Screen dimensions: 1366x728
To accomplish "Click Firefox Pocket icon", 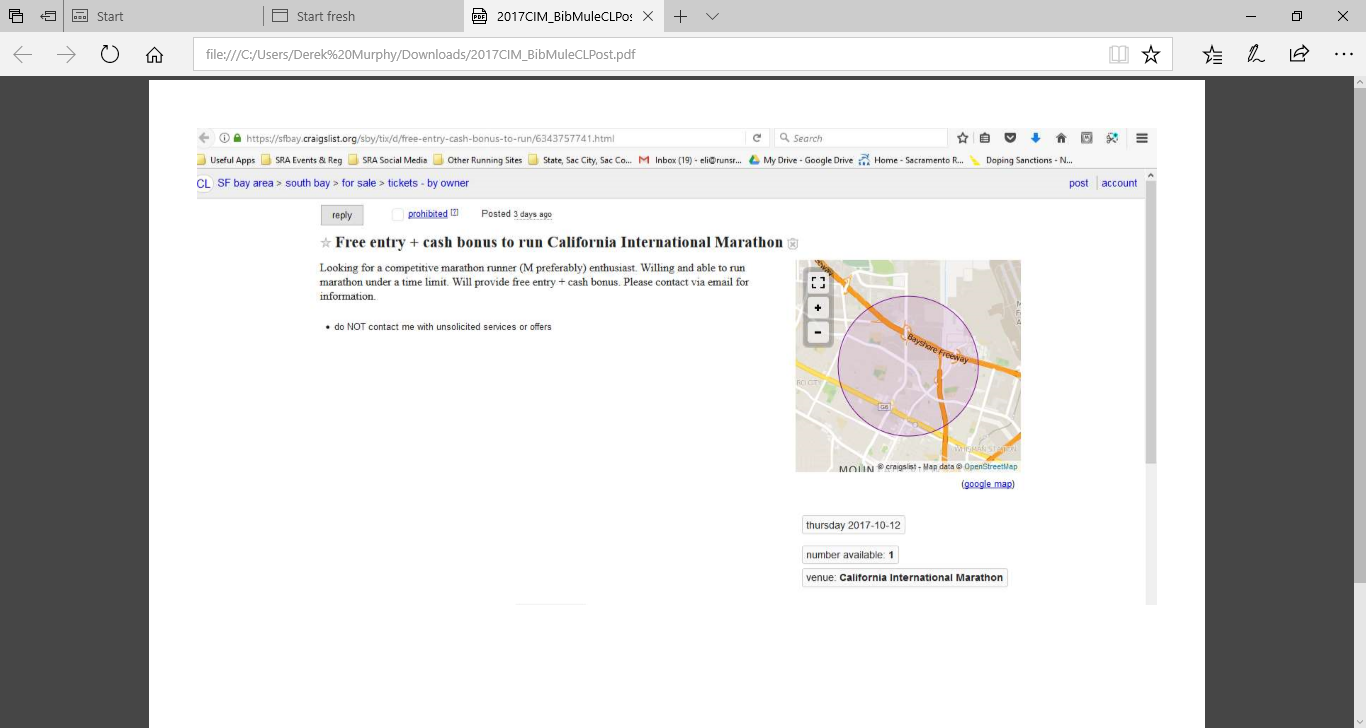I will (x=1010, y=138).
